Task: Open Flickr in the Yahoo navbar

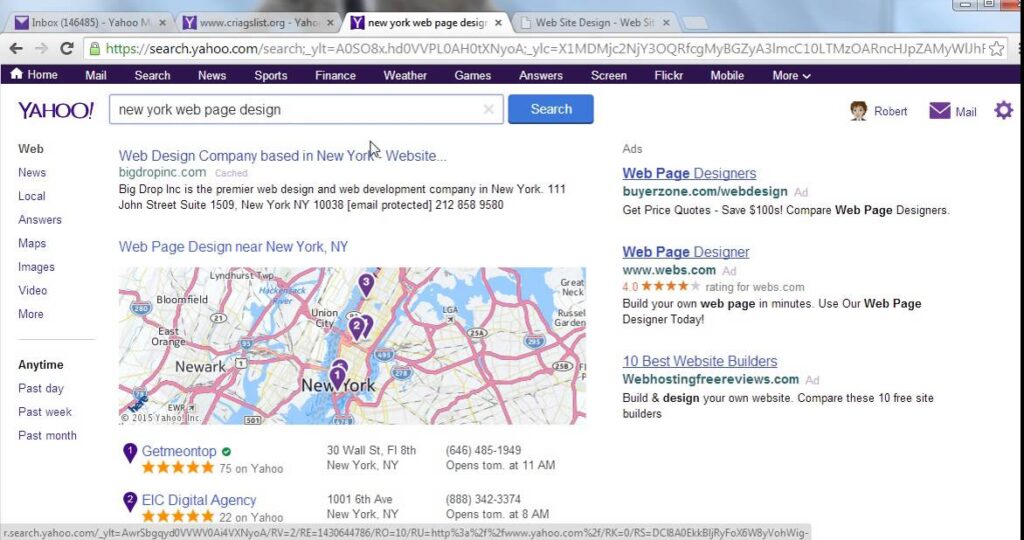Action: pos(668,76)
